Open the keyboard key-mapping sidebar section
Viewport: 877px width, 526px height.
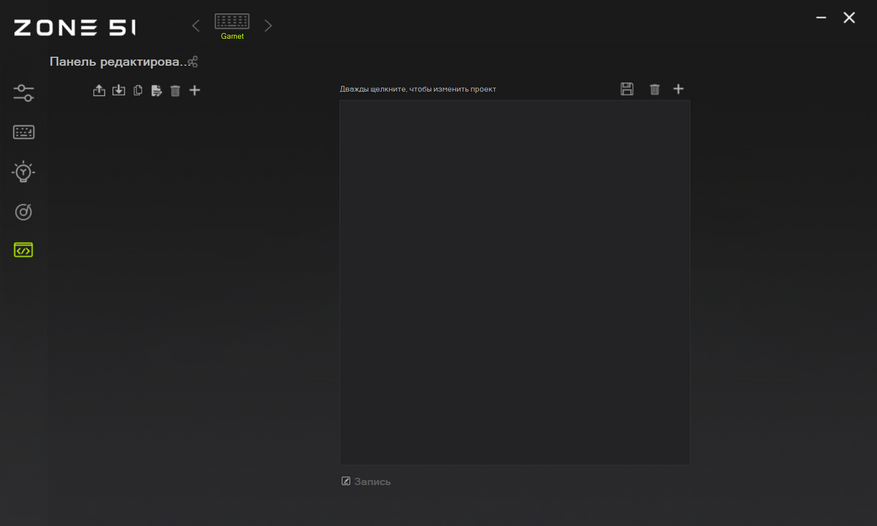[x=23, y=132]
